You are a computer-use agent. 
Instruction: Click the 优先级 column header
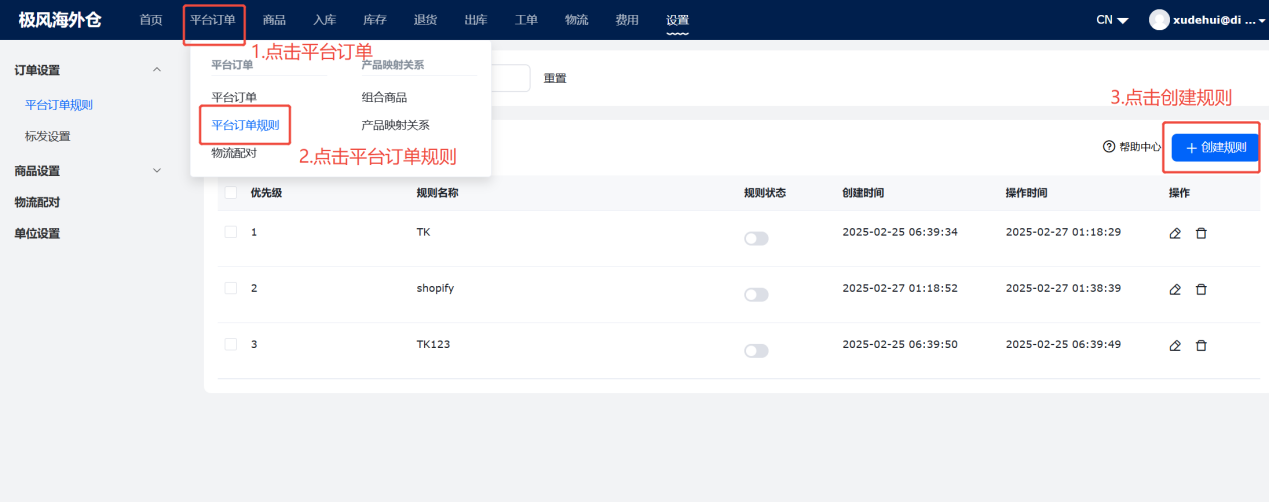click(266, 193)
